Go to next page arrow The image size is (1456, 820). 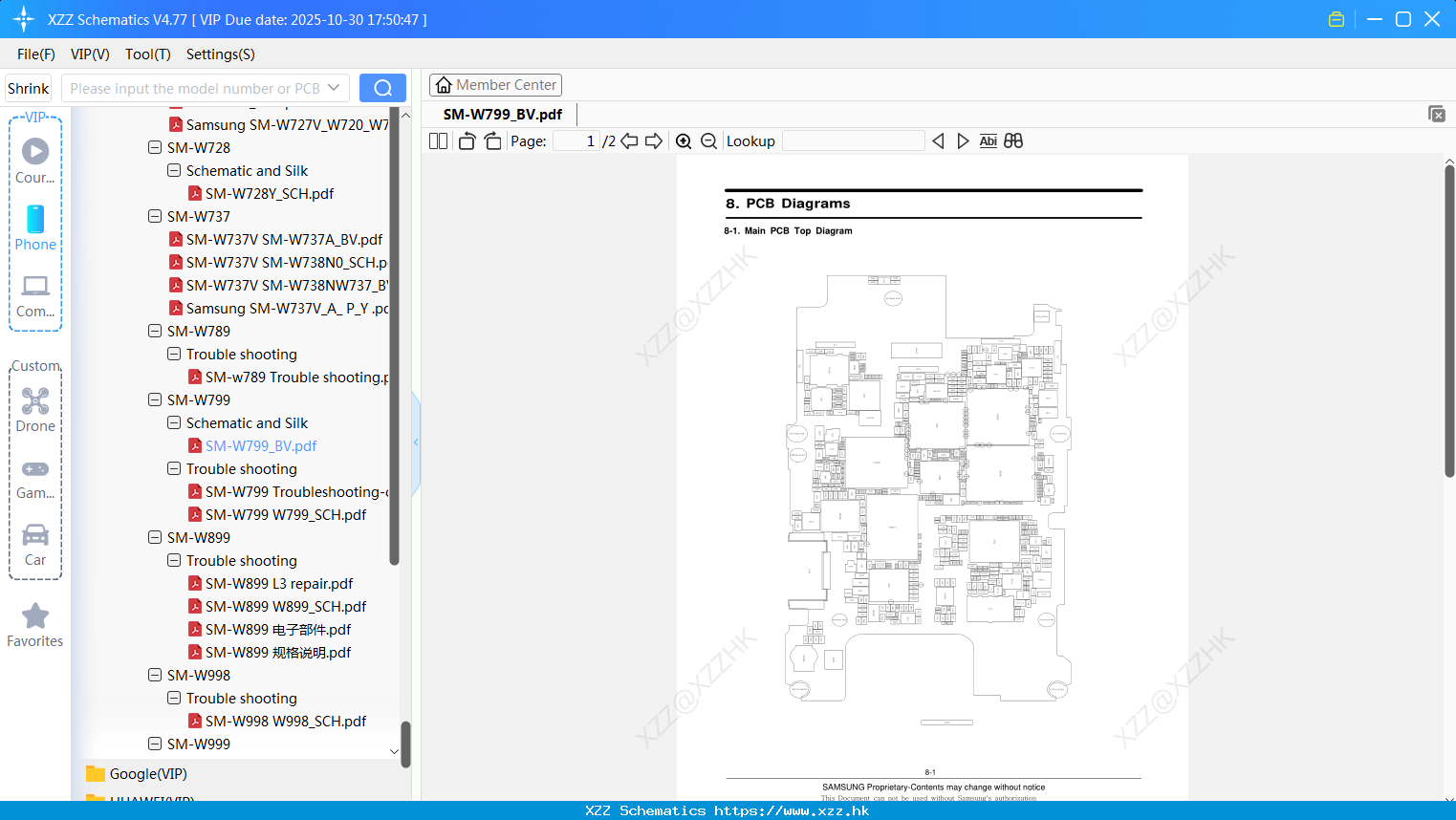click(654, 140)
